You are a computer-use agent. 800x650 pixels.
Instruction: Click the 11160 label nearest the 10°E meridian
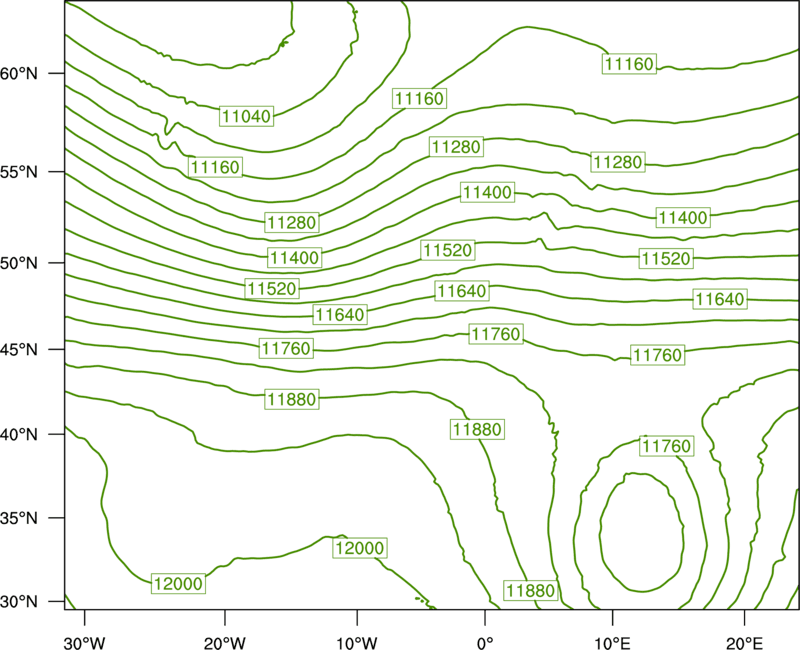pyautogui.click(x=629, y=64)
